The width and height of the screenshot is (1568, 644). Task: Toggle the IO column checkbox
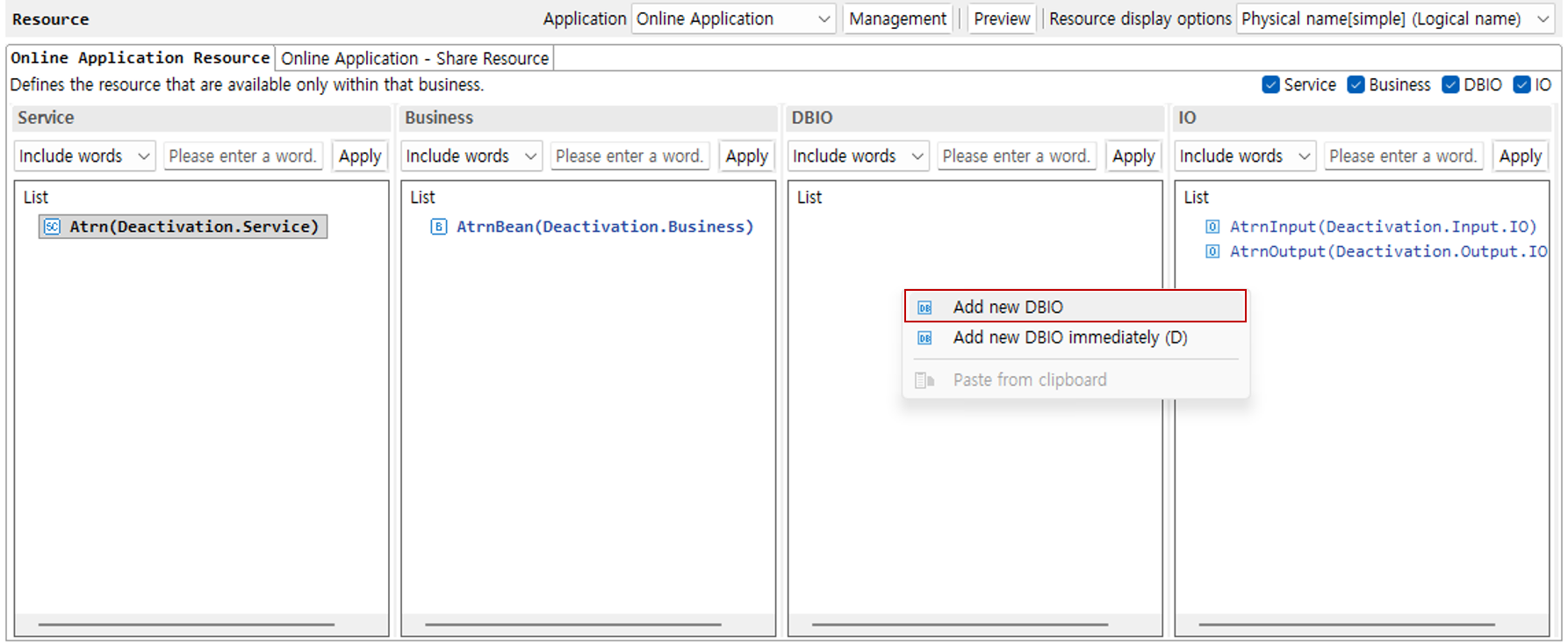(1522, 84)
